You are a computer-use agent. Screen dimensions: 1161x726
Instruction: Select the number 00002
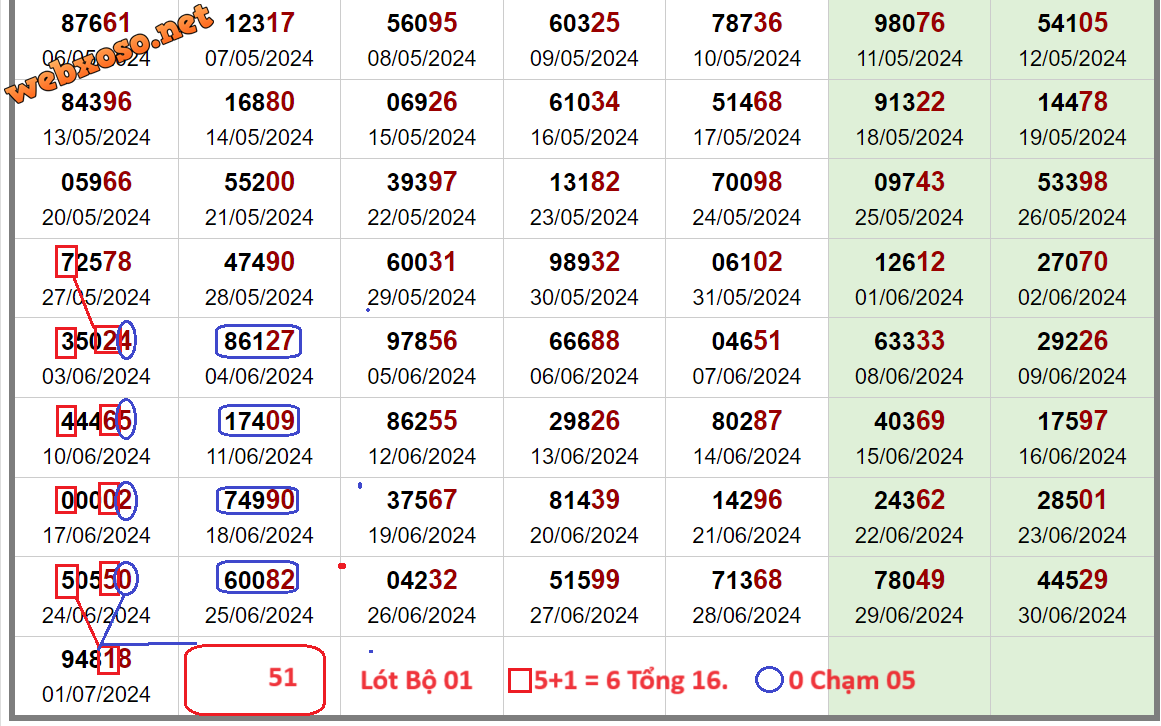click(x=96, y=500)
